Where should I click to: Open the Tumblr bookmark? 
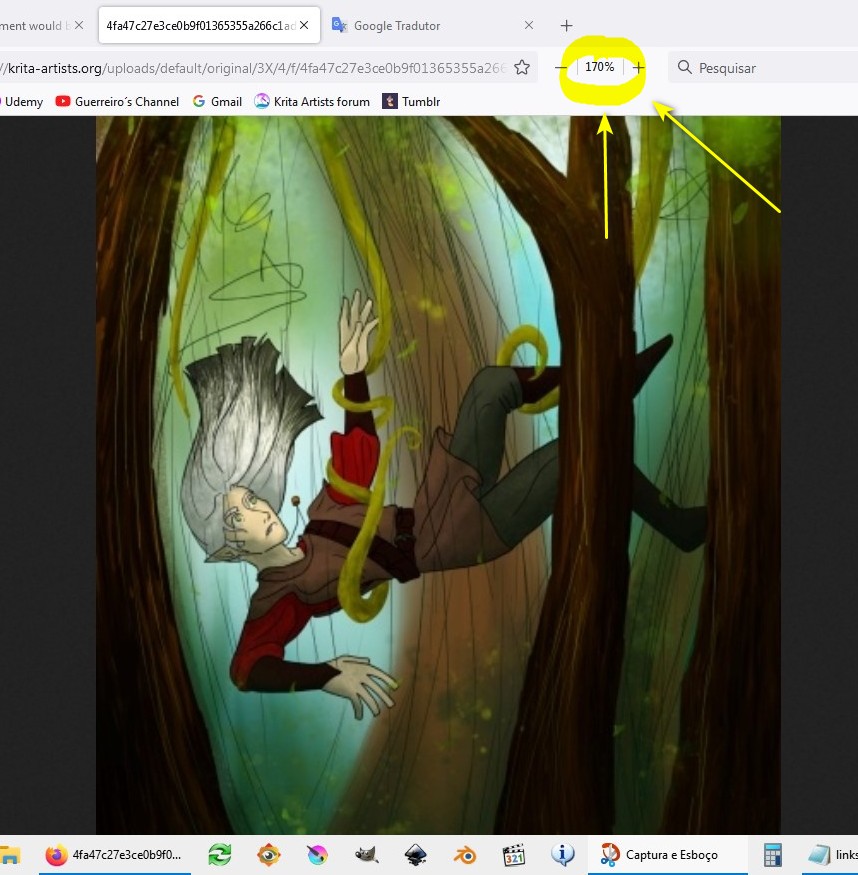(411, 102)
